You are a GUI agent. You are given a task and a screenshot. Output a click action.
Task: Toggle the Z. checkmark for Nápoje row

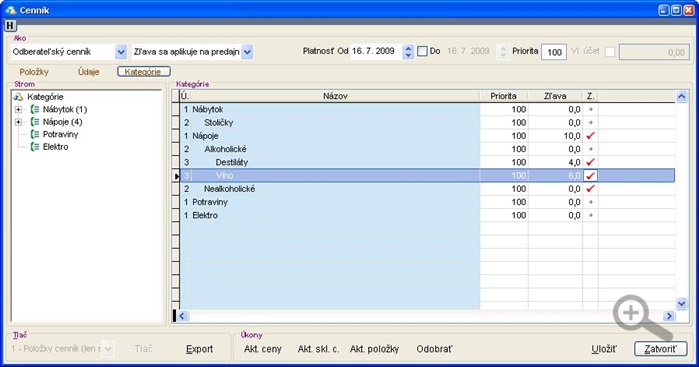click(x=591, y=136)
